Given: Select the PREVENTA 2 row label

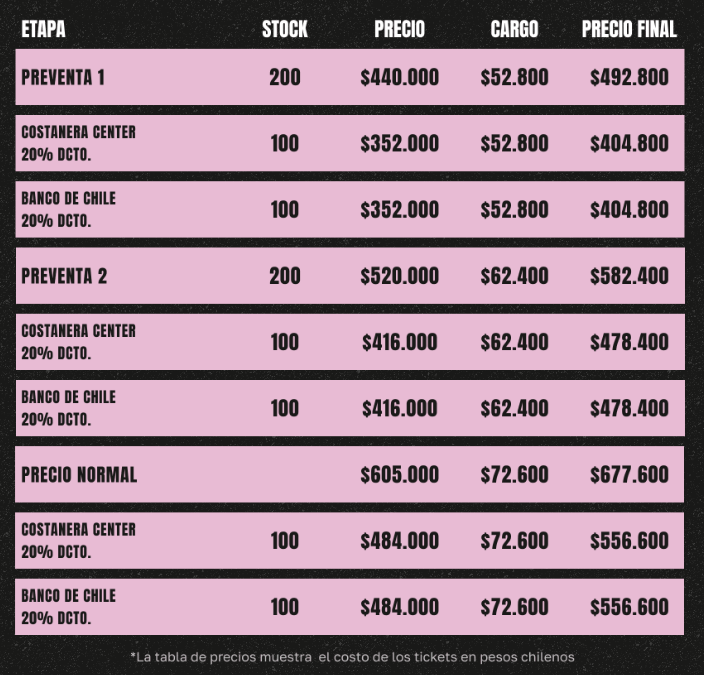Looking at the screenshot, I should coord(64,276).
